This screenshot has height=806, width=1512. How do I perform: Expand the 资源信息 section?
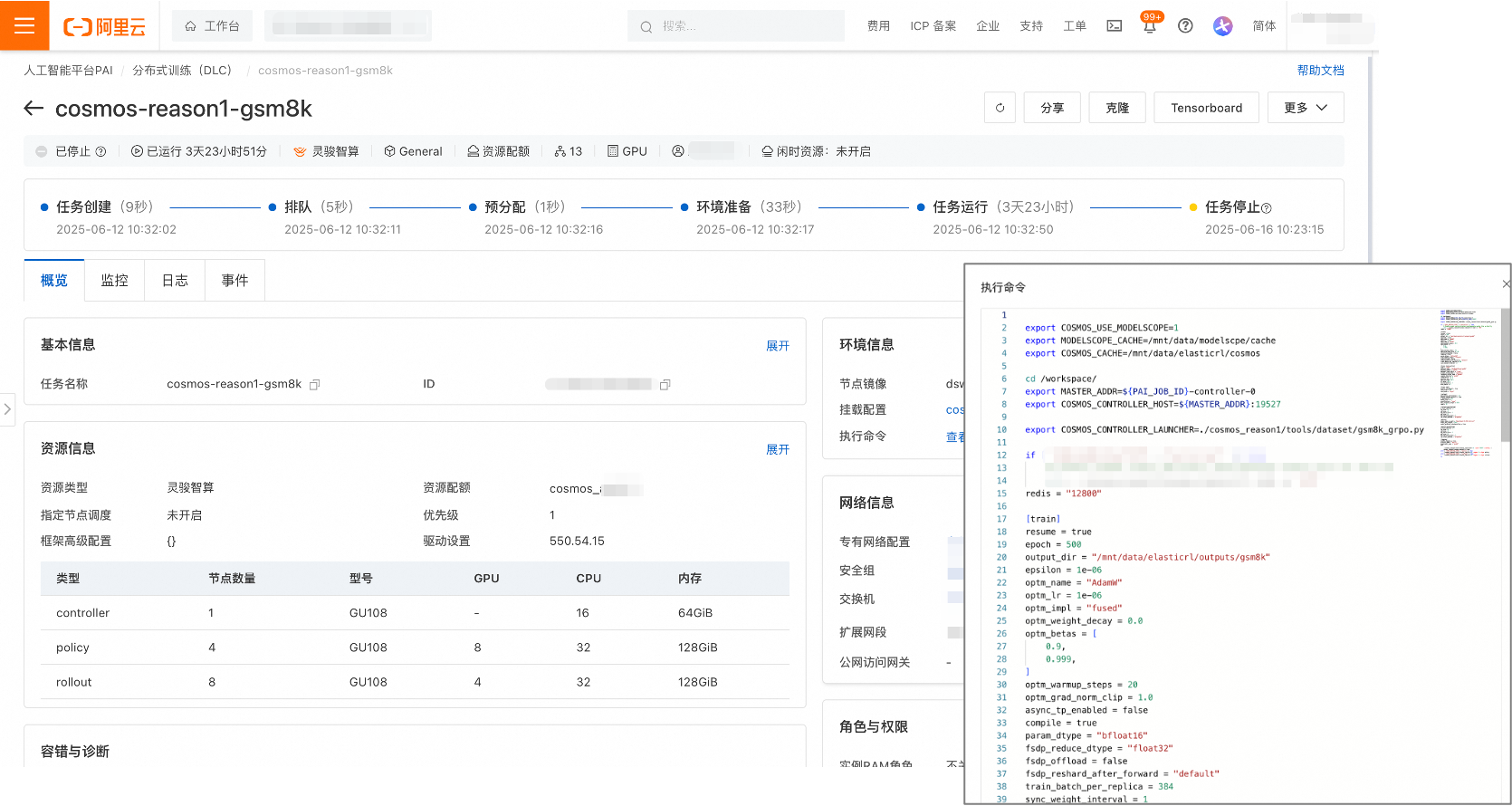[x=778, y=449]
